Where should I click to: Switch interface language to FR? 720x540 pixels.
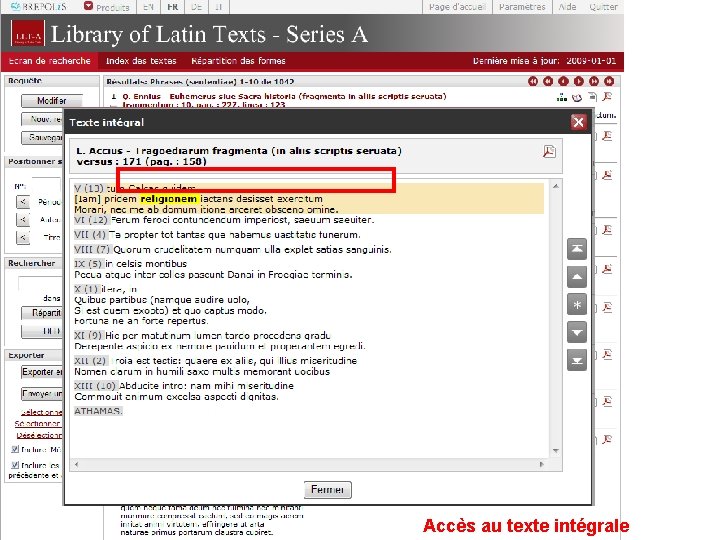click(173, 7)
